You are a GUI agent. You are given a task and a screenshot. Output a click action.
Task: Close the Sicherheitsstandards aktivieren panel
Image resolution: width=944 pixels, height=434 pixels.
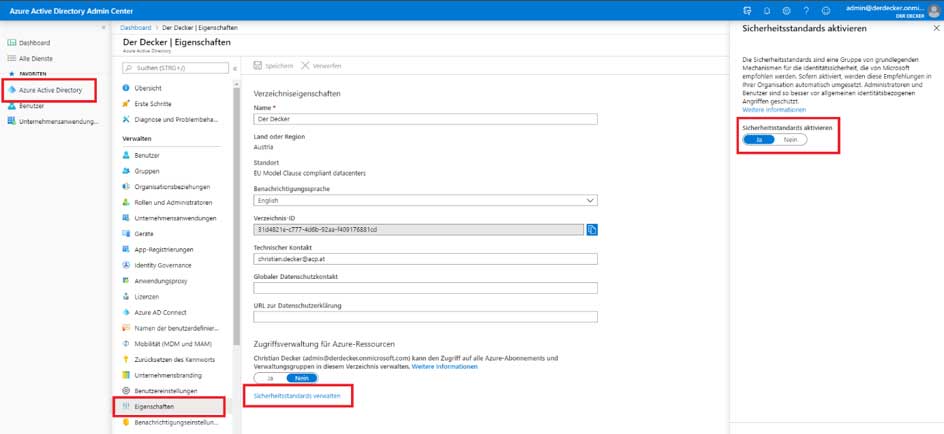[936, 28]
